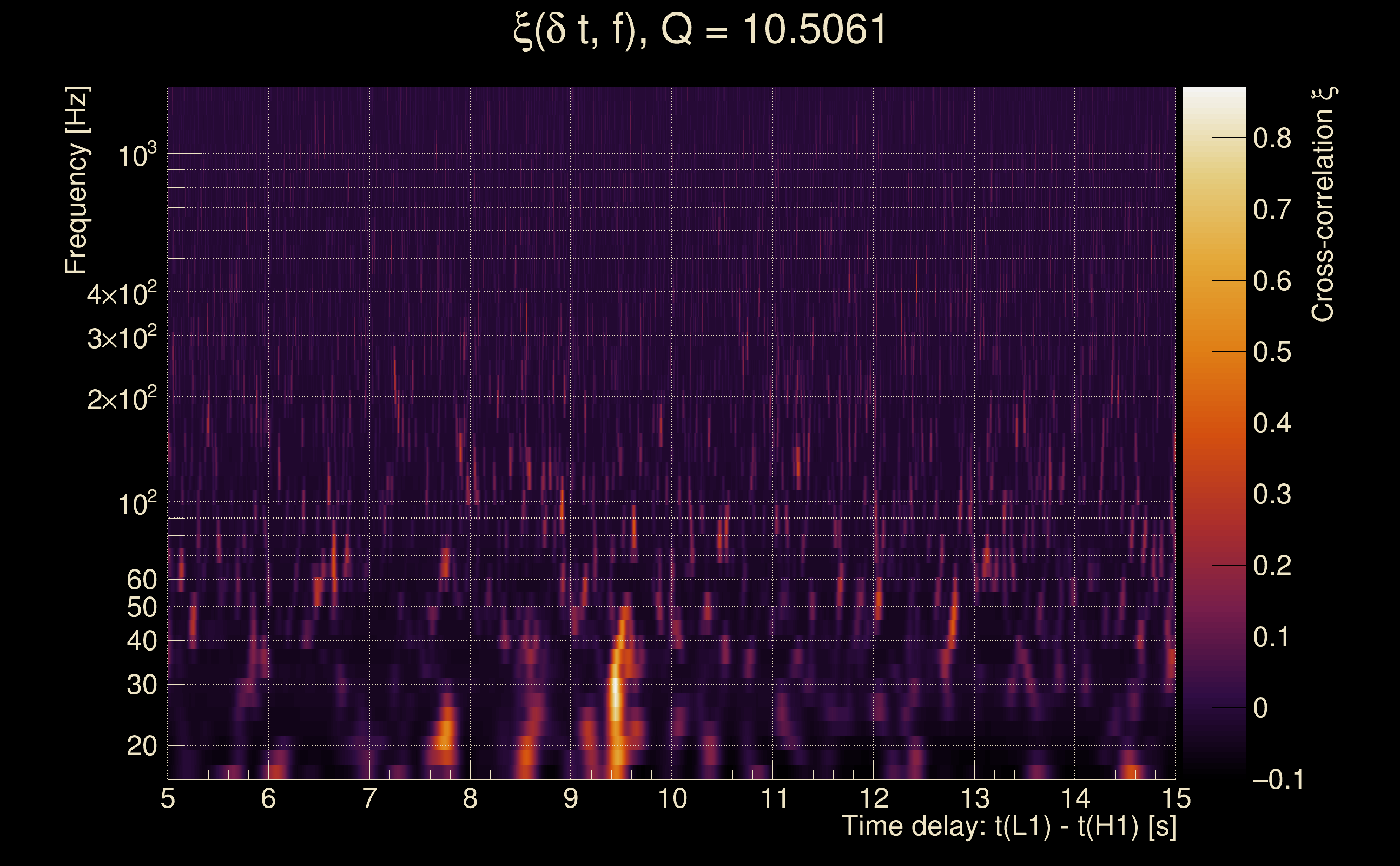Click the Cross-correlation ξ color bar title
Viewport: 1400px width, 866px height.
coord(1323,204)
